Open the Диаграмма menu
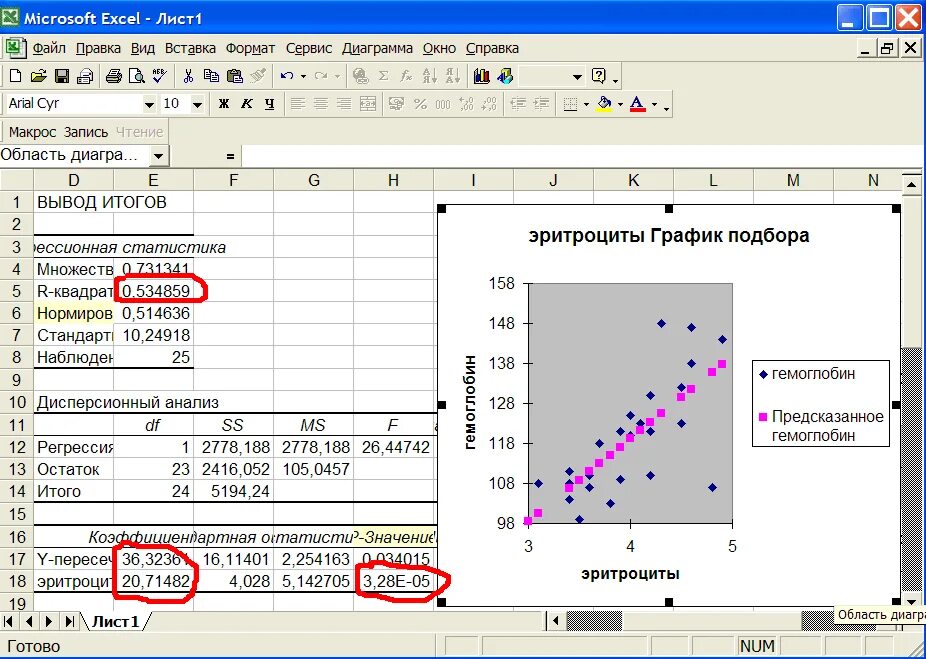The height and width of the screenshot is (659, 926). (x=377, y=48)
